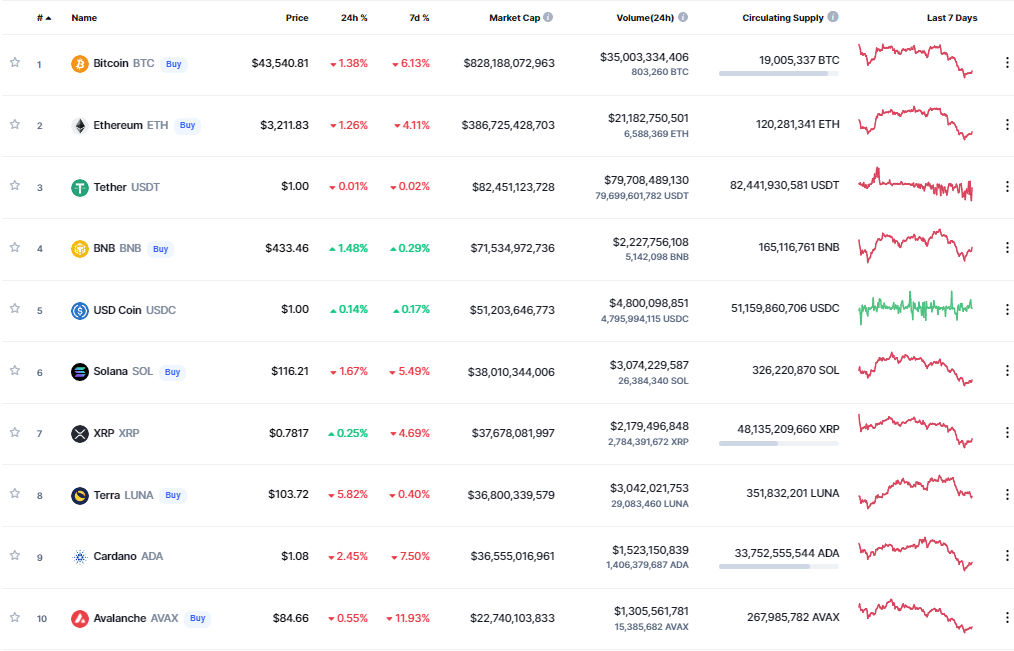This screenshot has height=651, width=1014.
Task: Open three-dot menu for Cardano row
Action: (1007, 555)
